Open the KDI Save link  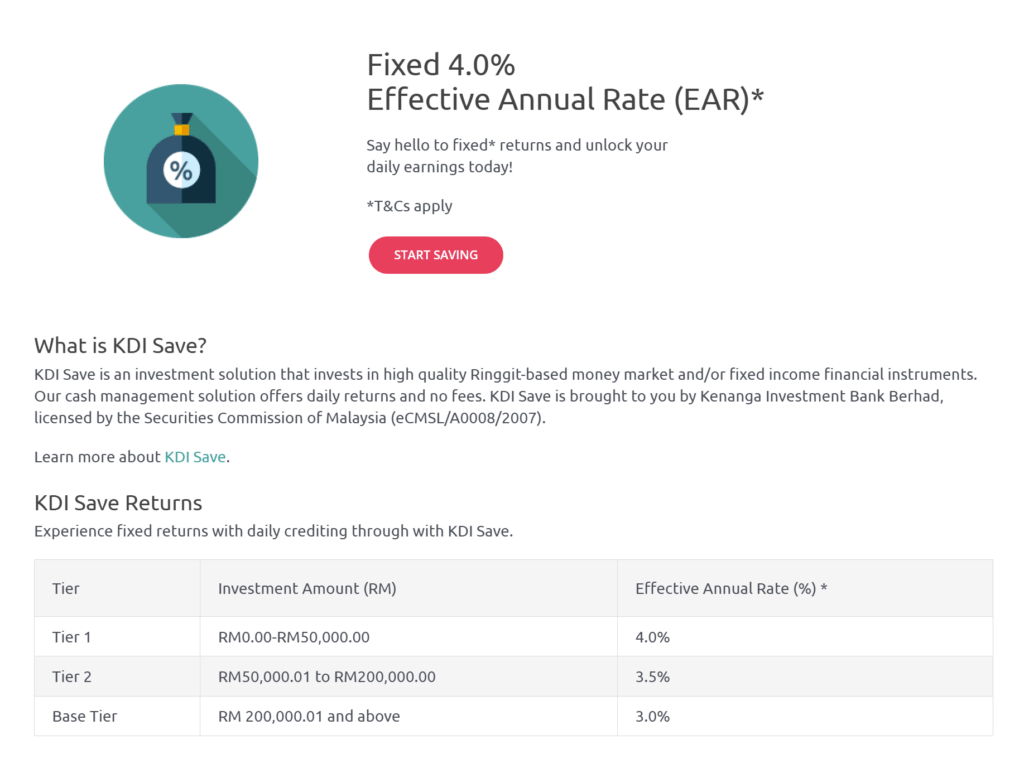click(x=195, y=457)
